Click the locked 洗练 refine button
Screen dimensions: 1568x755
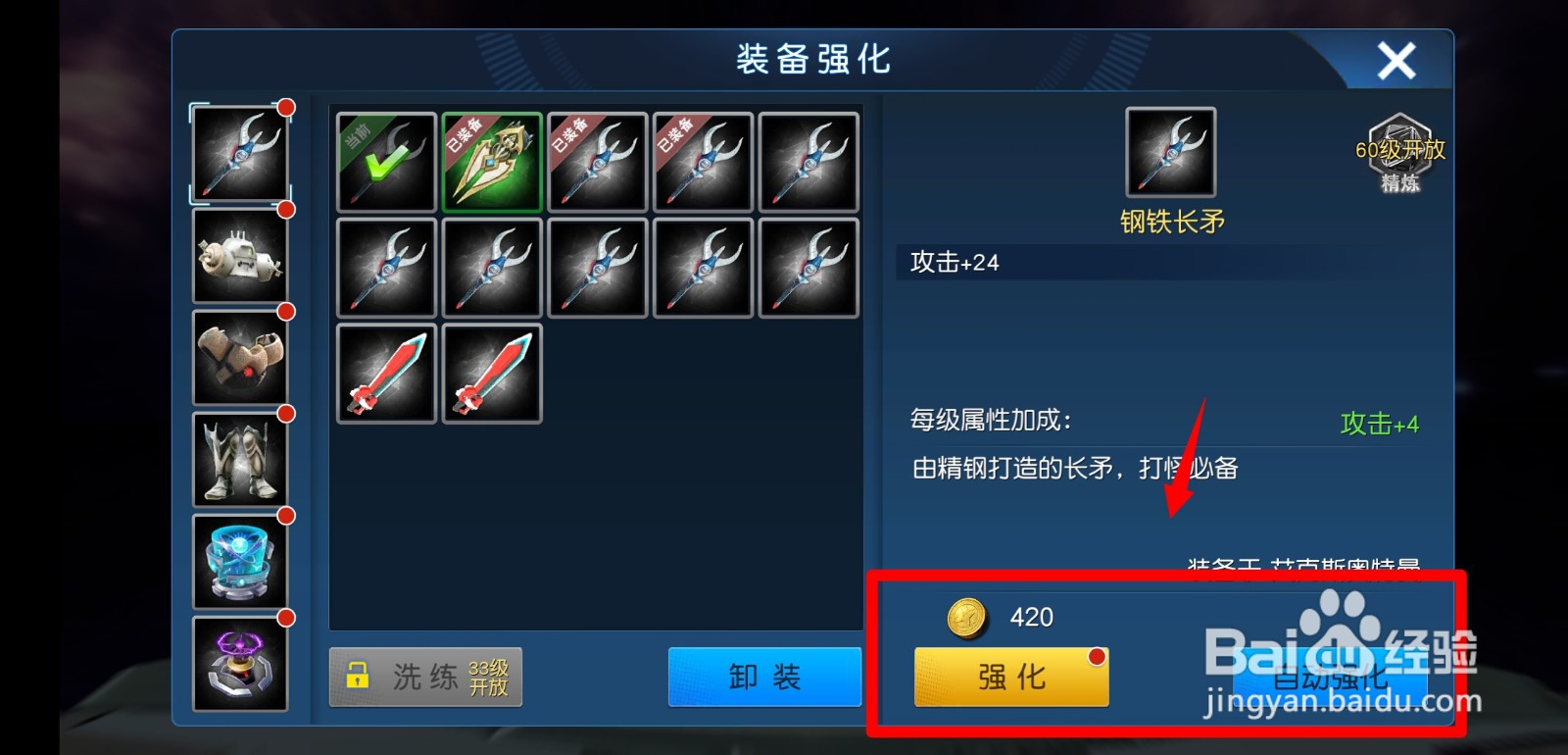(x=425, y=677)
